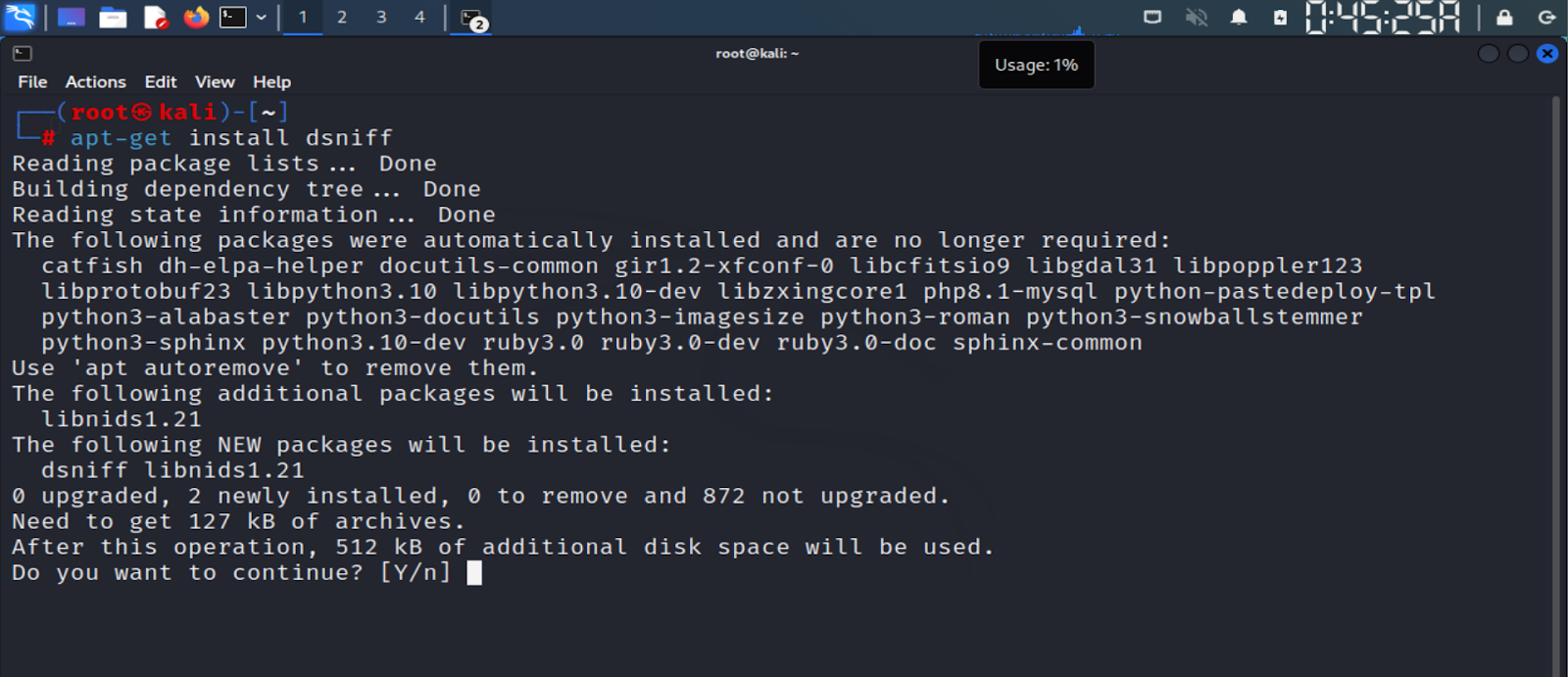Open the notifications bell icon

[x=1239, y=17]
